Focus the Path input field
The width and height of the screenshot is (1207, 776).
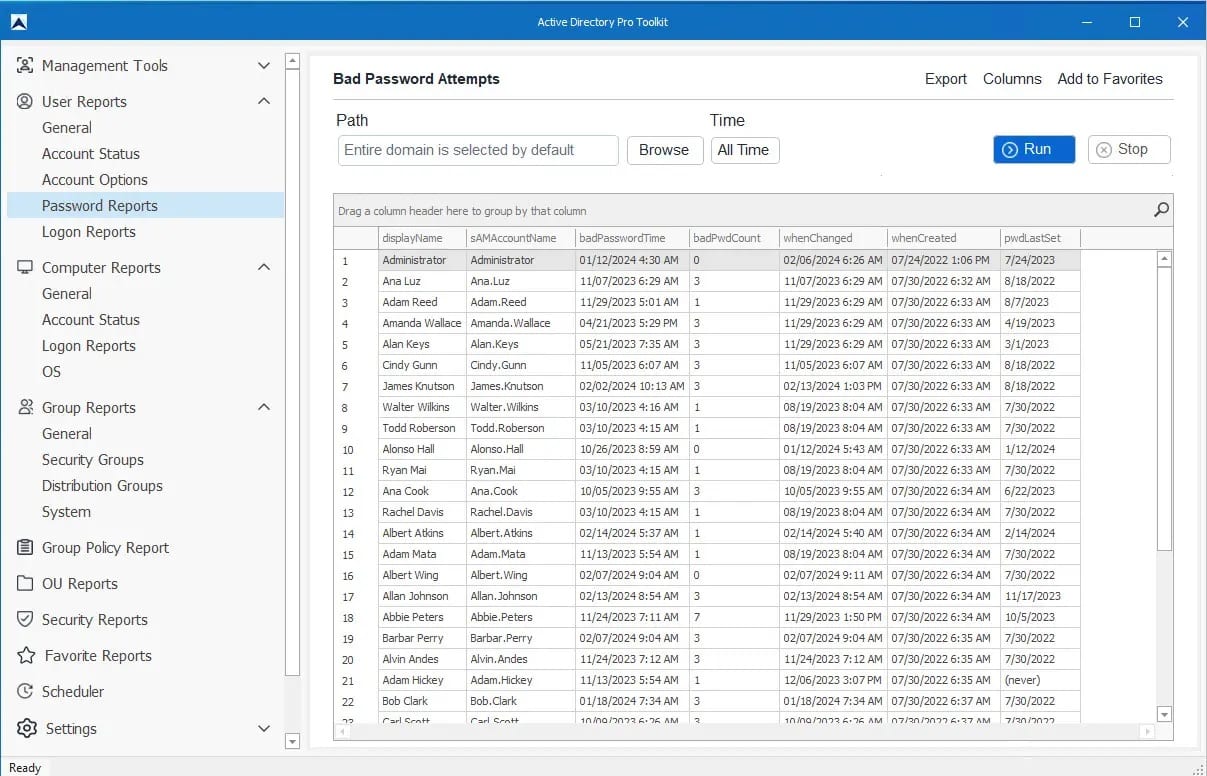(x=478, y=150)
